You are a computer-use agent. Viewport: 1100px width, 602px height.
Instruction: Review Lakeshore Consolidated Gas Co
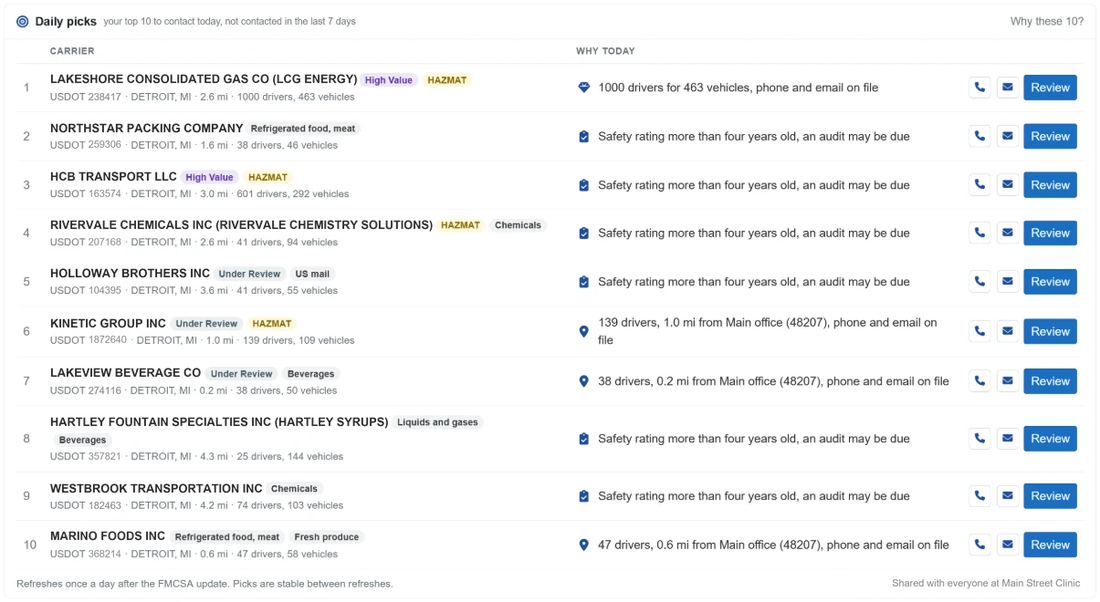[x=1049, y=88]
